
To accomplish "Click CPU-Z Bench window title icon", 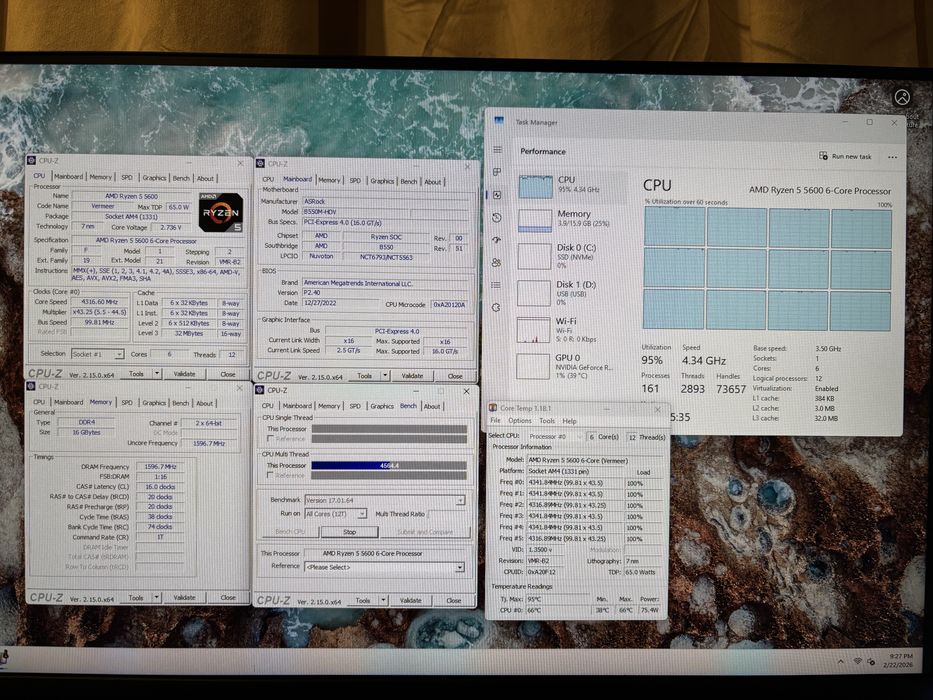I will tap(259, 390).
